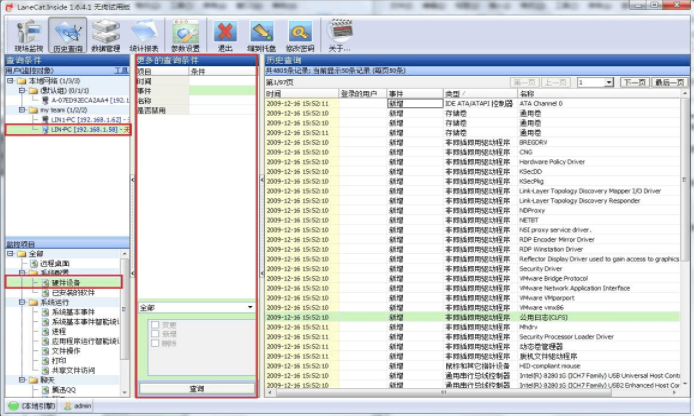Open 统计报表 statistics report icon
Image resolution: width=694 pixels, height=416 pixels.
[146, 34]
